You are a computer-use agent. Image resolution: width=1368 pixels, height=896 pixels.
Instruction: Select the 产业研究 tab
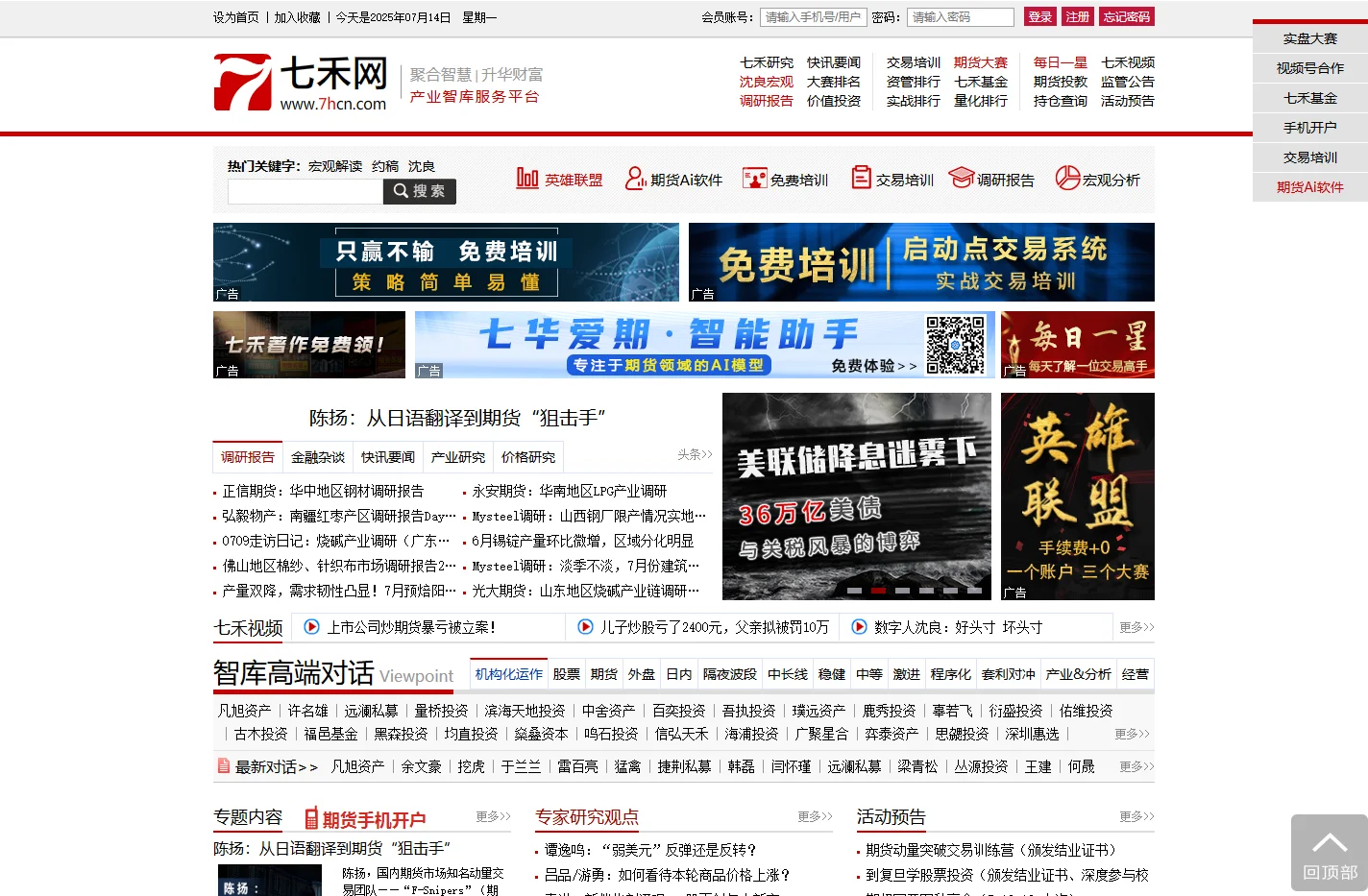coord(458,457)
